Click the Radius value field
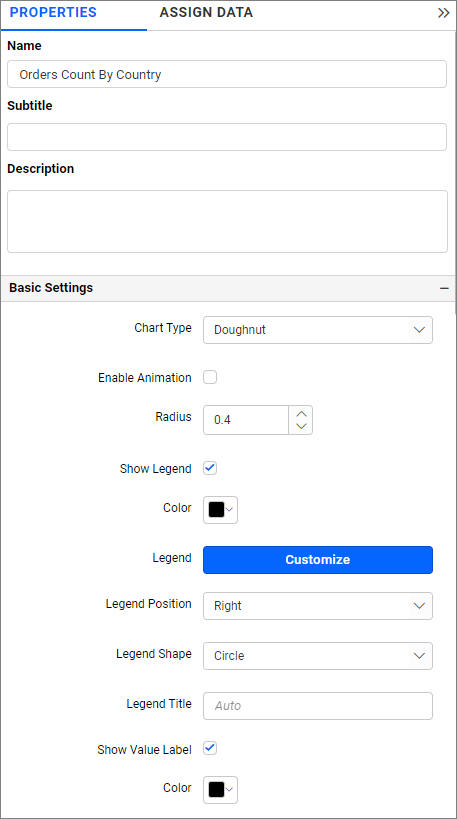Image resolution: width=457 pixels, height=819 pixels. pos(246,420)
